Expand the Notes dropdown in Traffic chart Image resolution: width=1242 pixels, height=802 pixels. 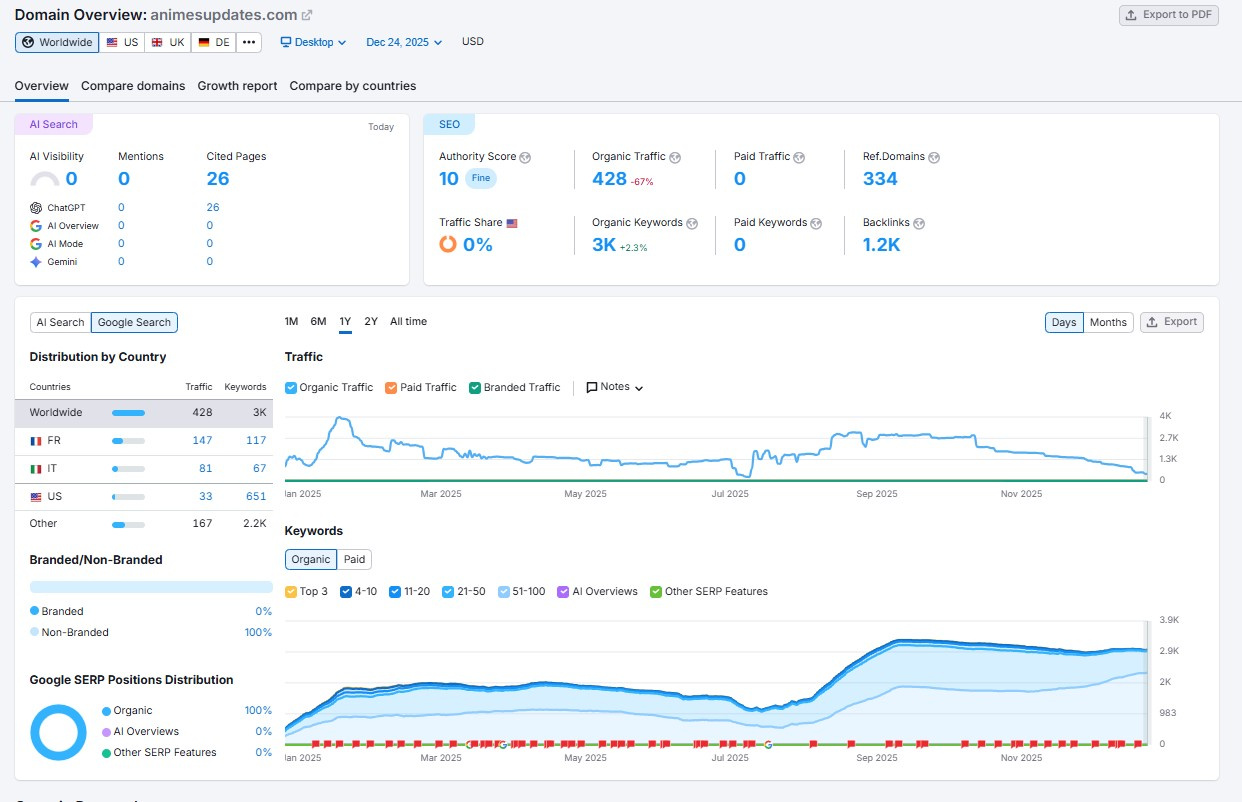coord(614,388)
